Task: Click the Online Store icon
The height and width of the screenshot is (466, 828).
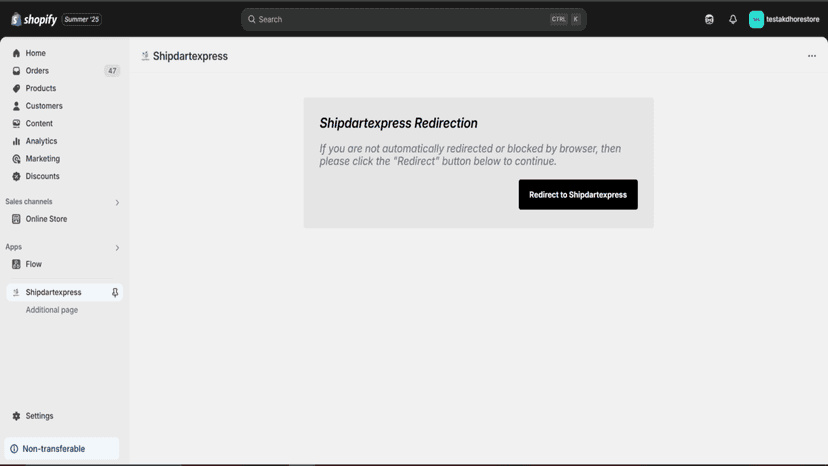Action: 16,219
